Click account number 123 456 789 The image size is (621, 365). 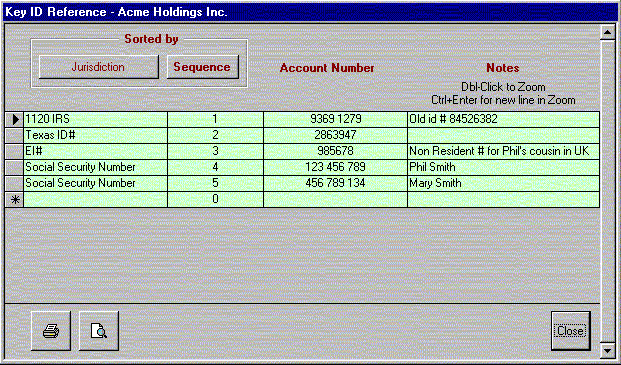coord(335,167)
